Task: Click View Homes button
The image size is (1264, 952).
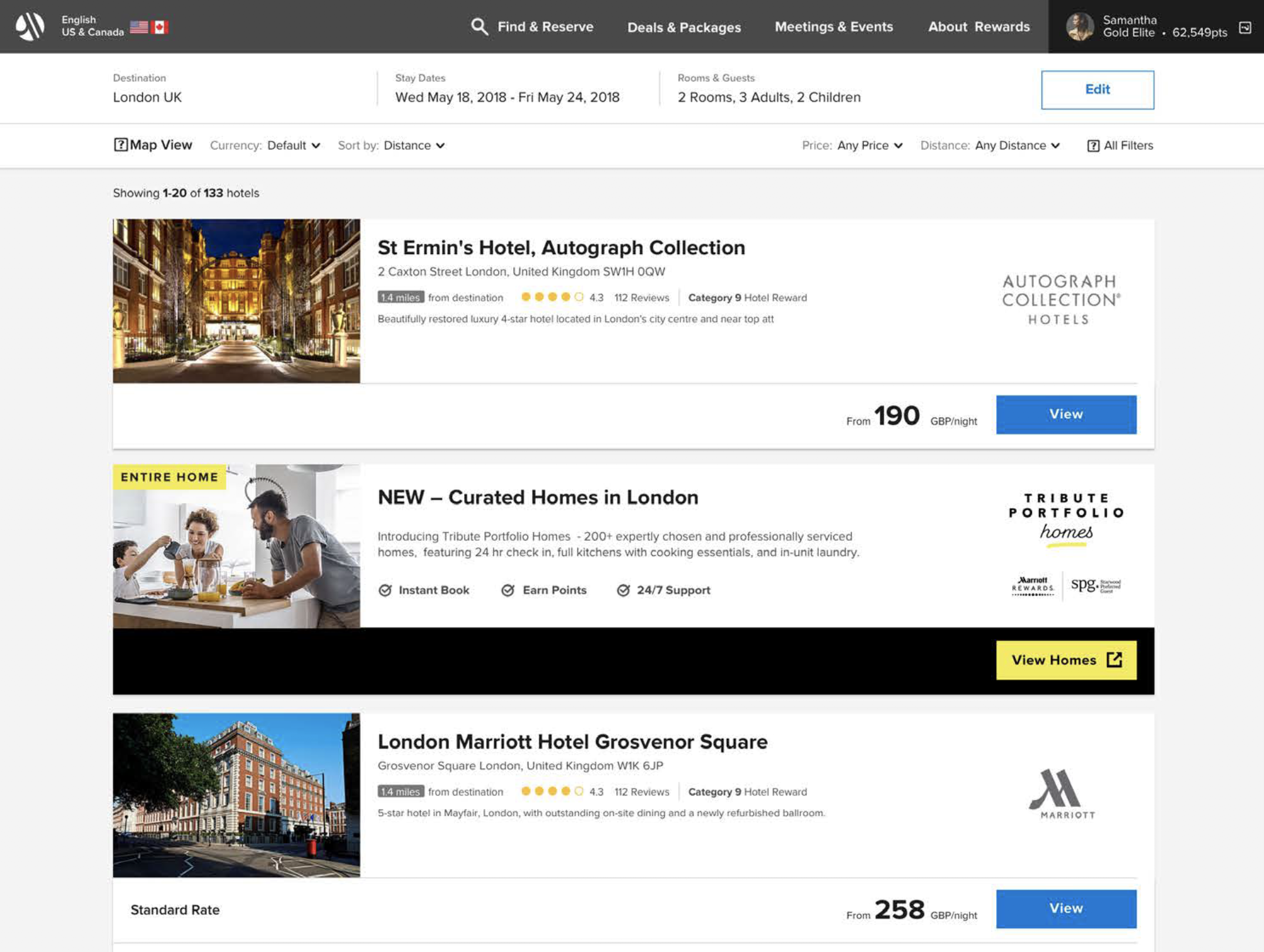Action: coord(1066,660)
